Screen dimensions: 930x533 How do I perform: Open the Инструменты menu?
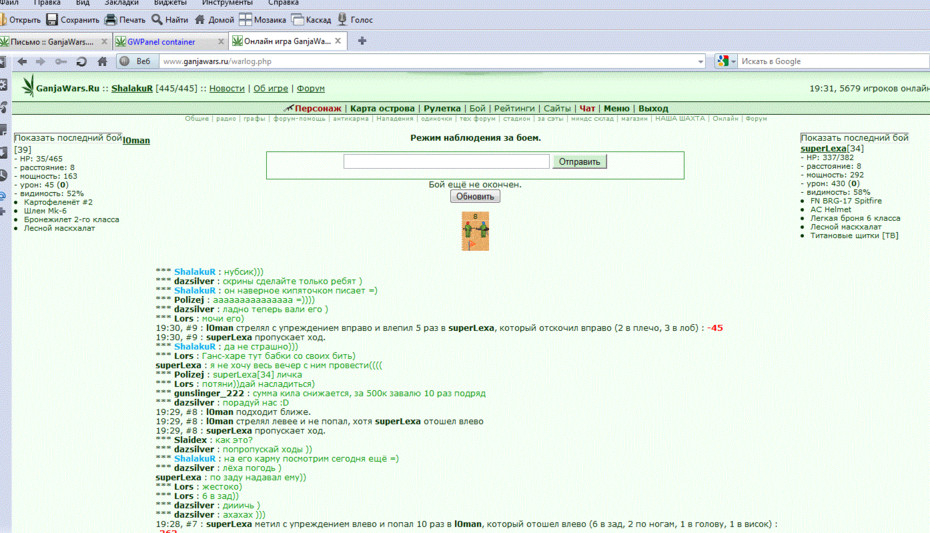point(227,3)
